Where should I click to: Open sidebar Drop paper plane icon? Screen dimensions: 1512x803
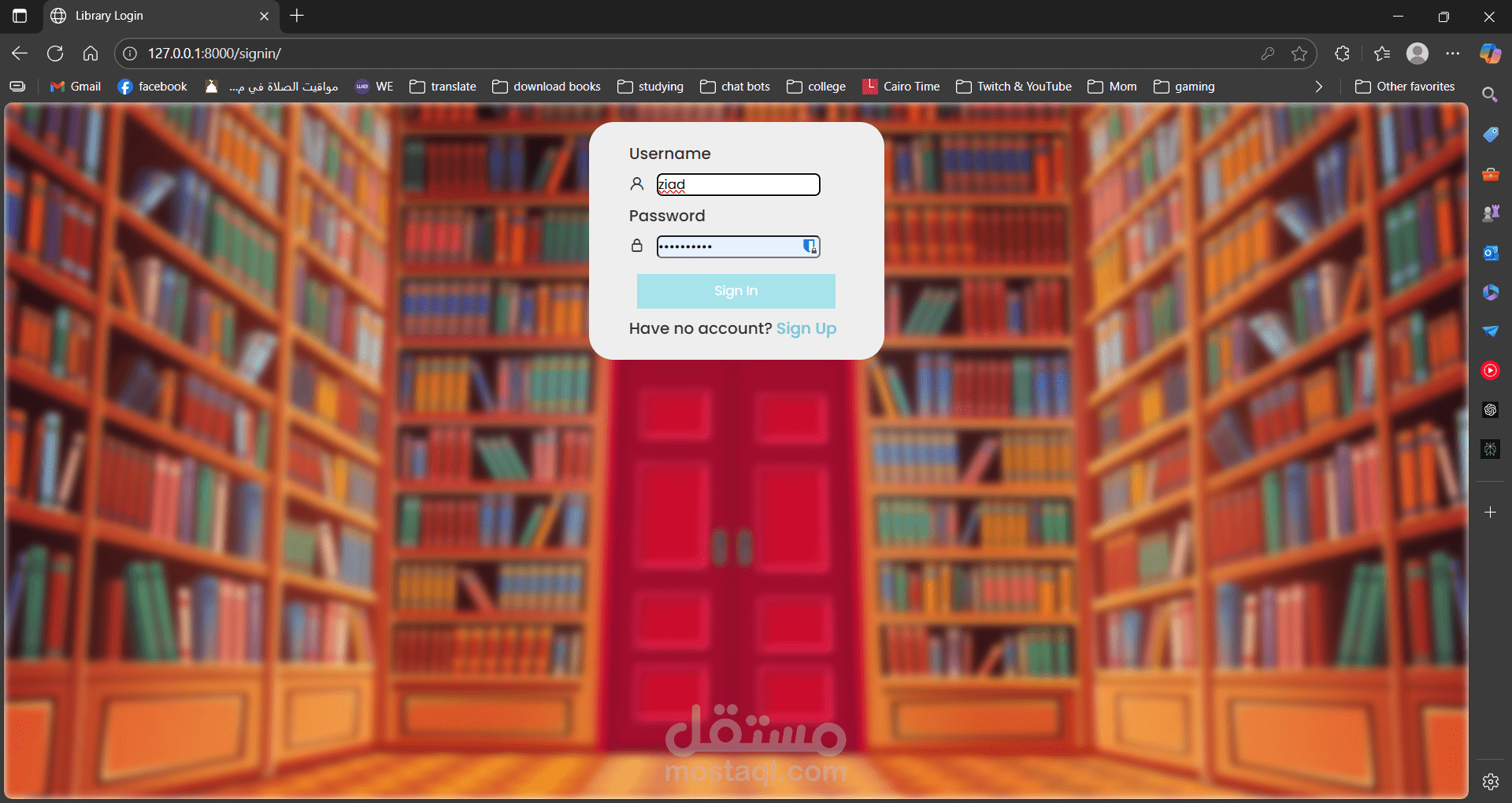tap(1490, 331)
